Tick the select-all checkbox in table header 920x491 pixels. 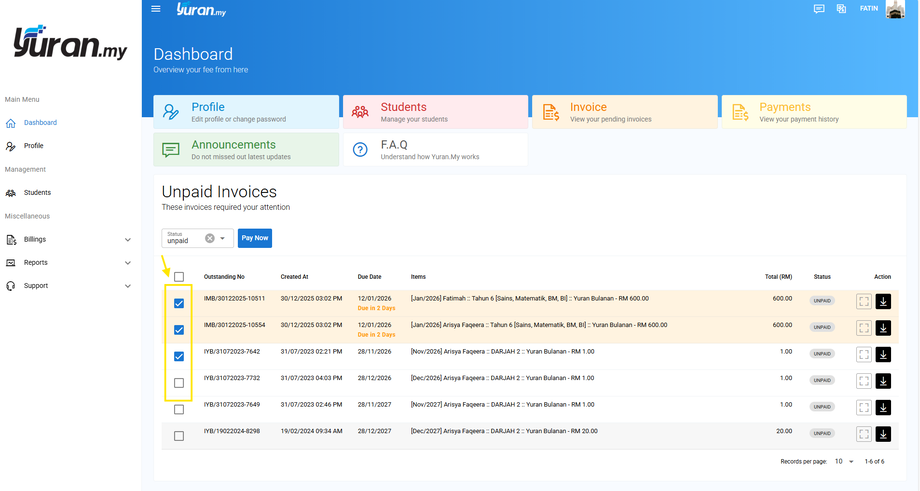179,277
